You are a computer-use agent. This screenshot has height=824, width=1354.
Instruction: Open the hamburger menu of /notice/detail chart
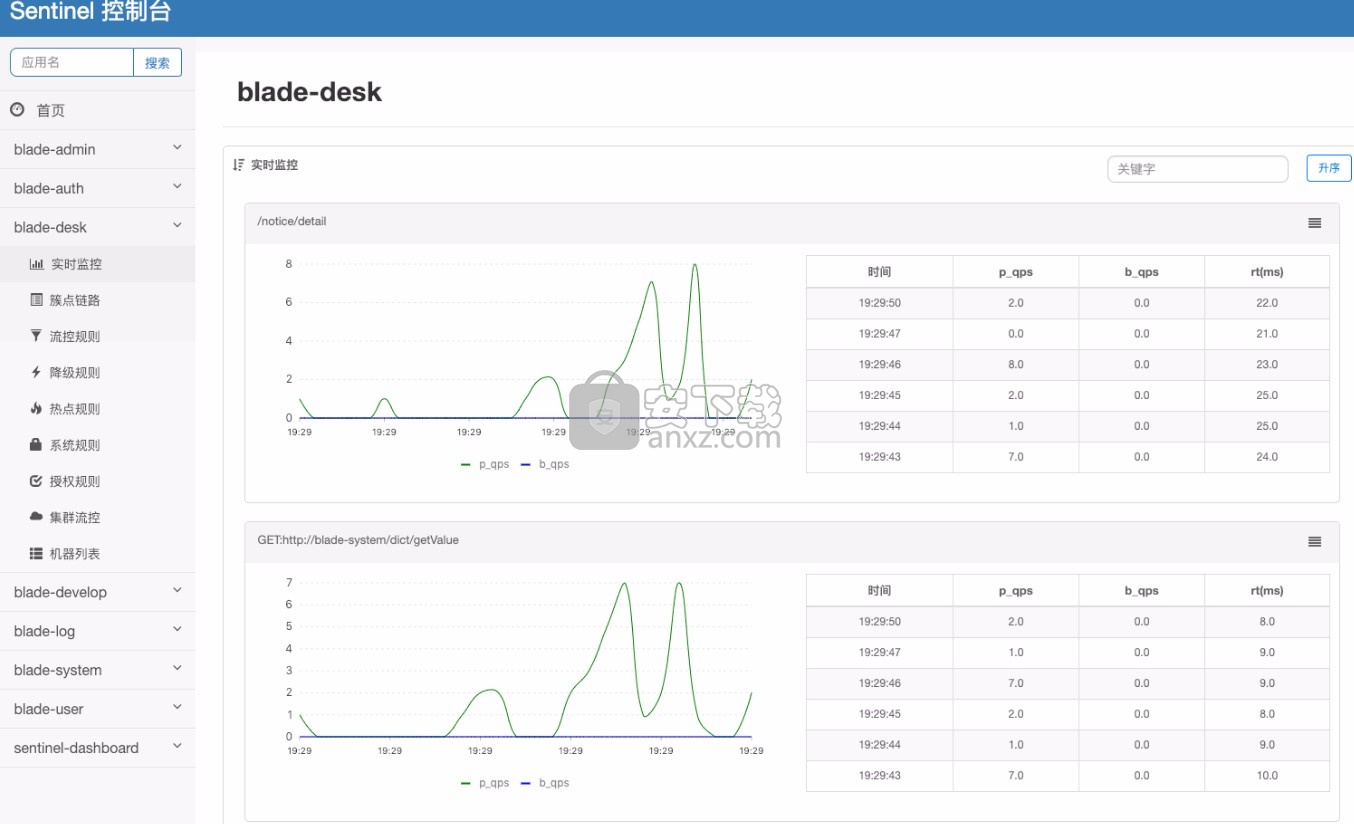(1315, 223)
